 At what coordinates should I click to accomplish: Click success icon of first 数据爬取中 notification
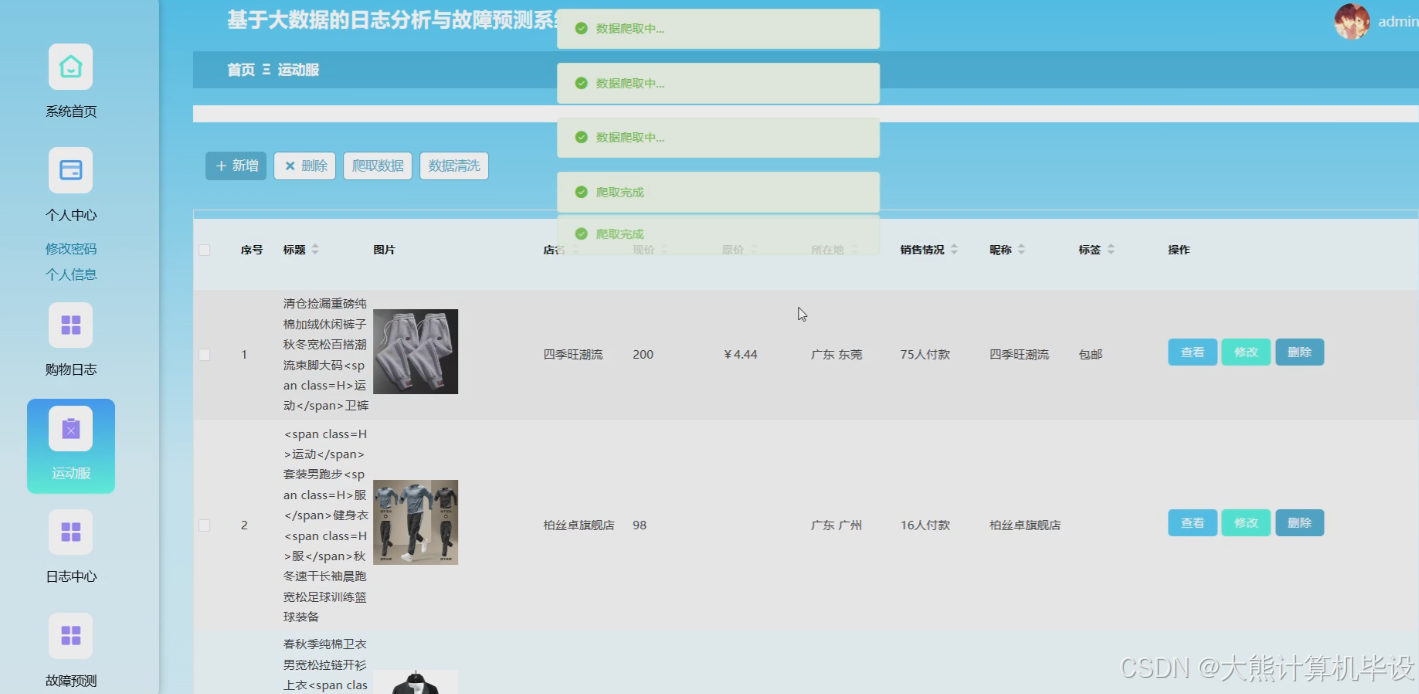tap(581, 29)
